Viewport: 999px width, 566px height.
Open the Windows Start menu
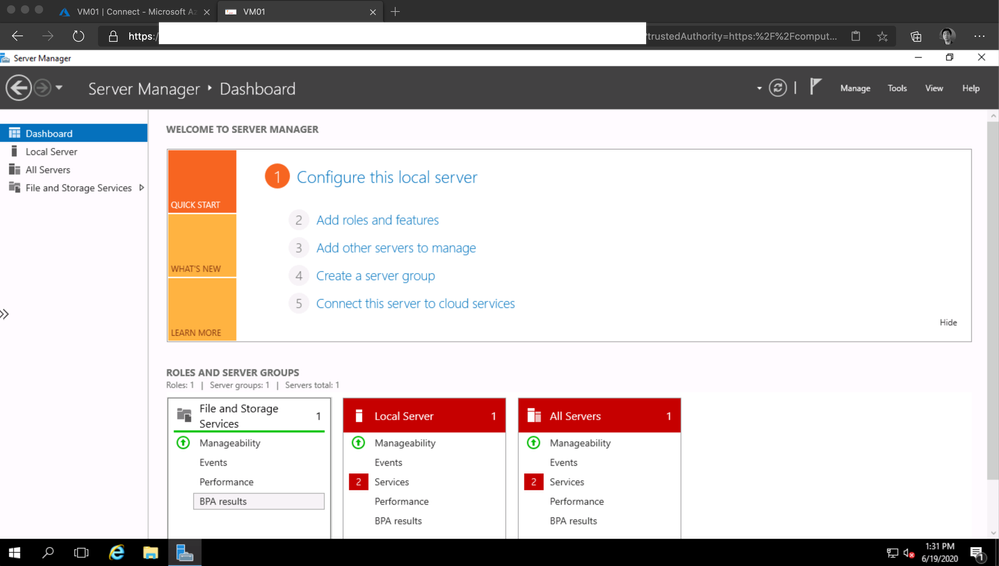tap(14, 553)
